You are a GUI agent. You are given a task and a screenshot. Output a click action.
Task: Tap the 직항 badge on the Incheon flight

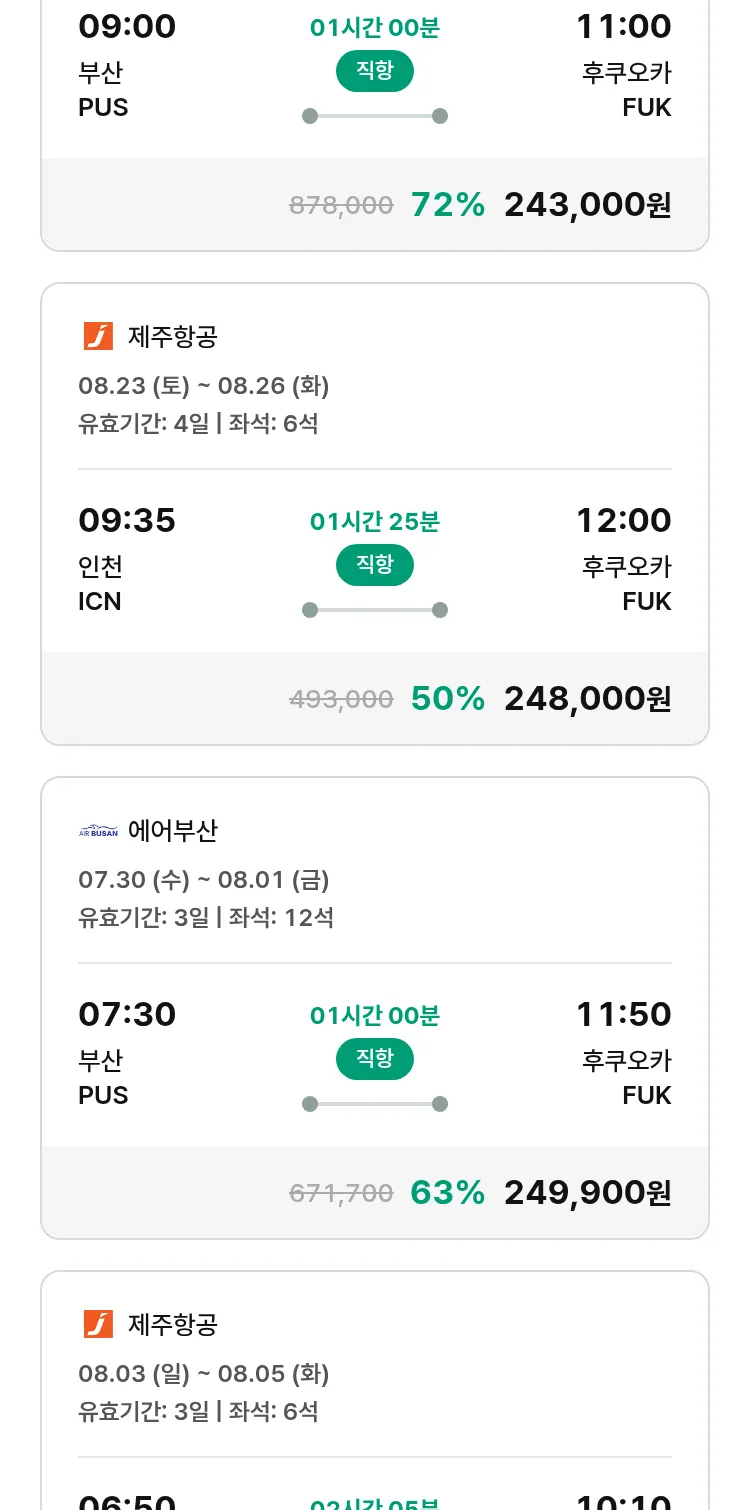[375, 564]
